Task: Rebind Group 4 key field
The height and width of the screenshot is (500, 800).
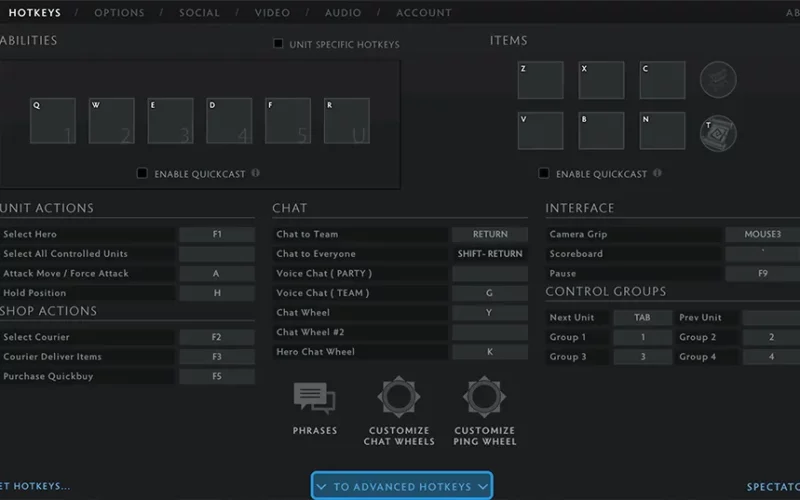Action: click(771, 357)
